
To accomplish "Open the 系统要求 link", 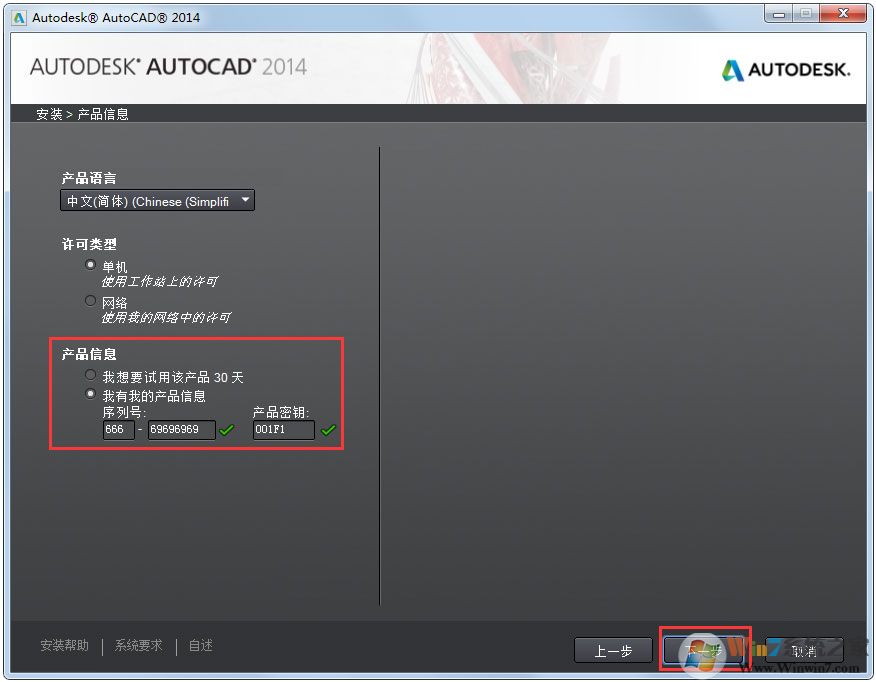I will click(137, 645).
